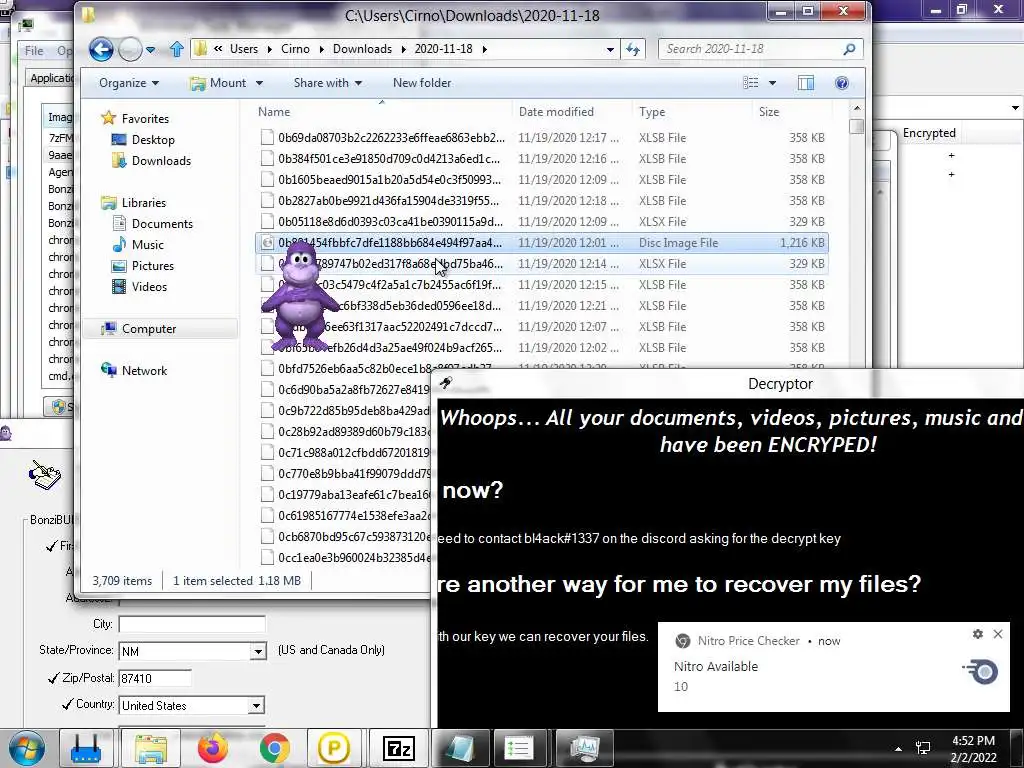Click the up-folder arrow icon
Screen dimensions: 1024x768
coord(176,49)
